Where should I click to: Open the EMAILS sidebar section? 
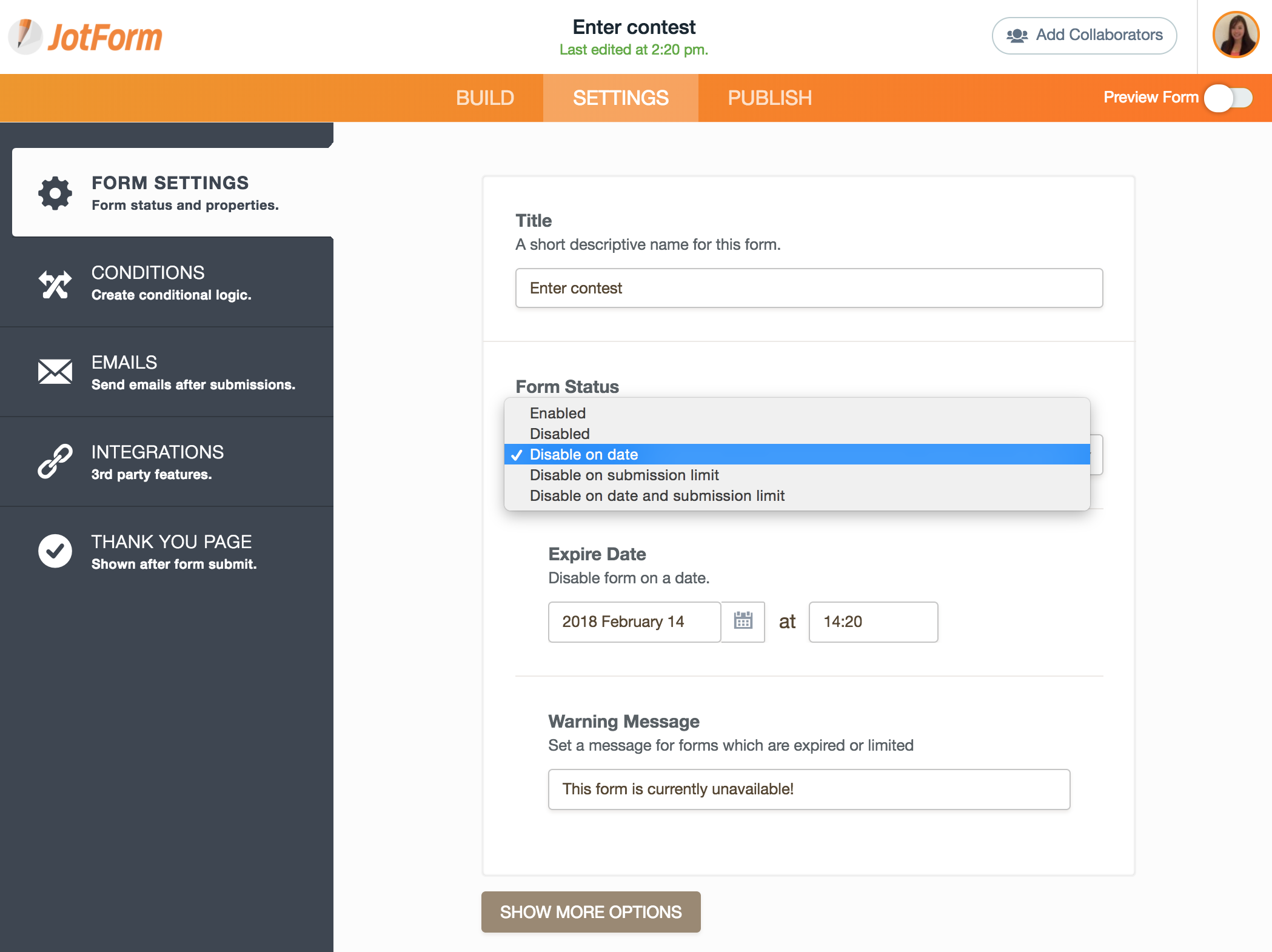tap(167, 372)
